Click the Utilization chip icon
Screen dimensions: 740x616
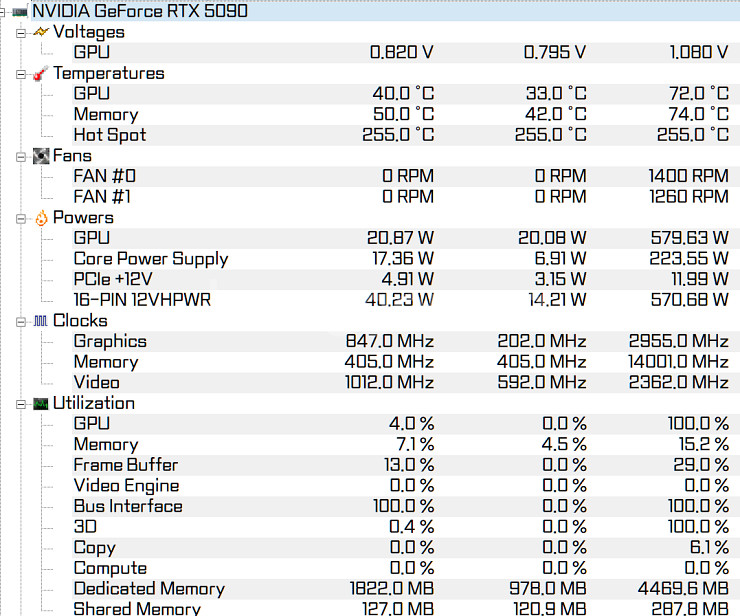(40, 404)
